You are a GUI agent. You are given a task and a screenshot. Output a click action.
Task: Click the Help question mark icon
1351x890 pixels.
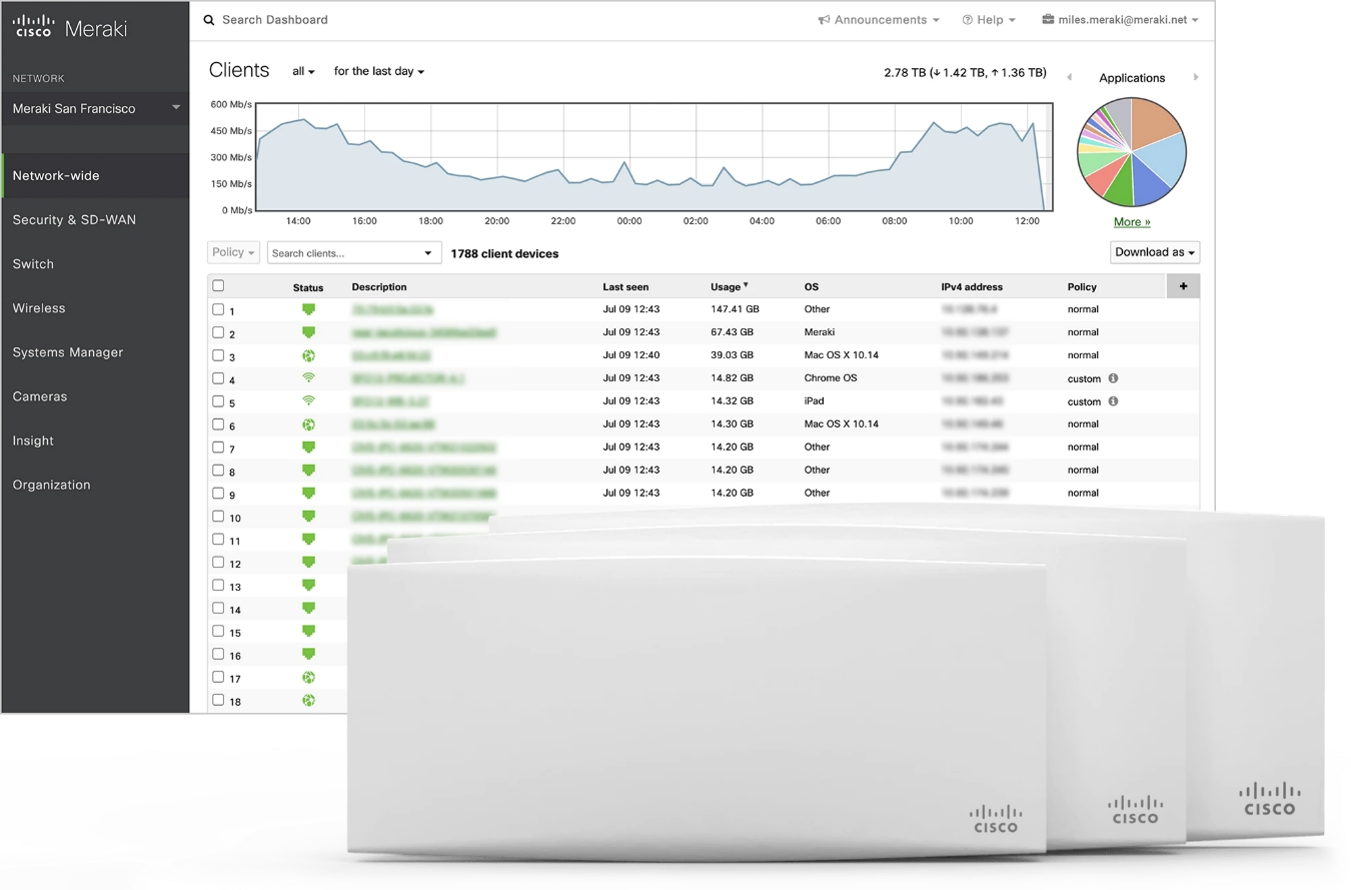click(x=967, y=20)
